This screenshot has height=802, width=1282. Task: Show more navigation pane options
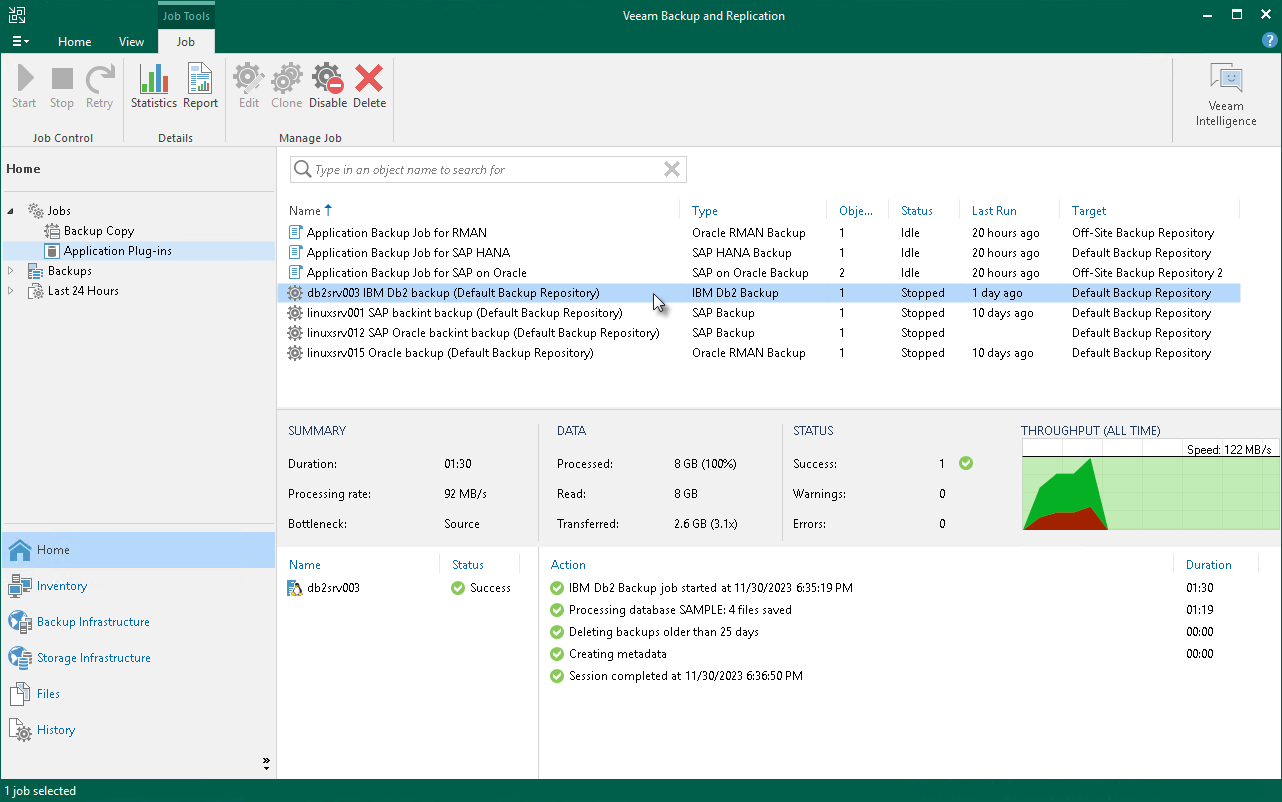coord(266,763)
